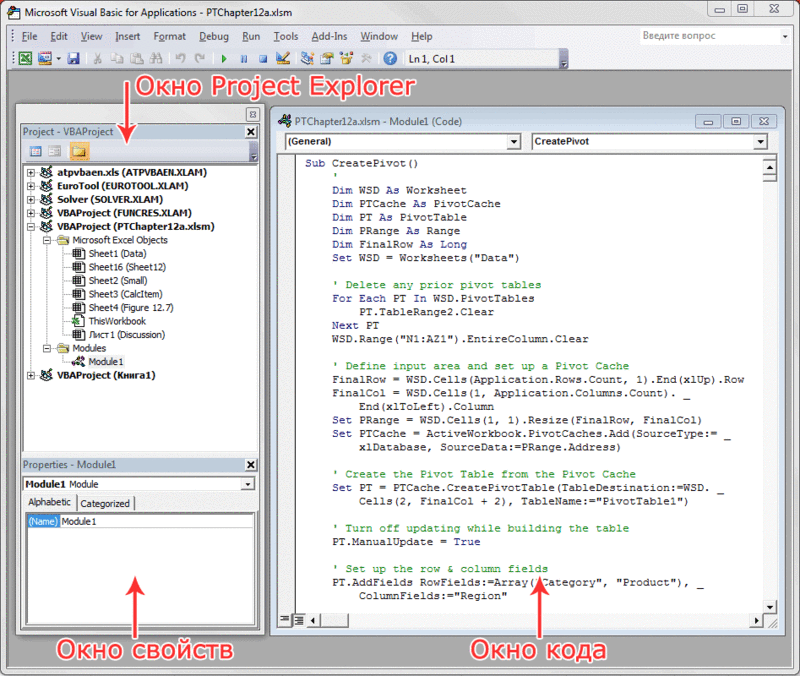
Task: Open the (General) object dropdown
Action: point(514,141)
